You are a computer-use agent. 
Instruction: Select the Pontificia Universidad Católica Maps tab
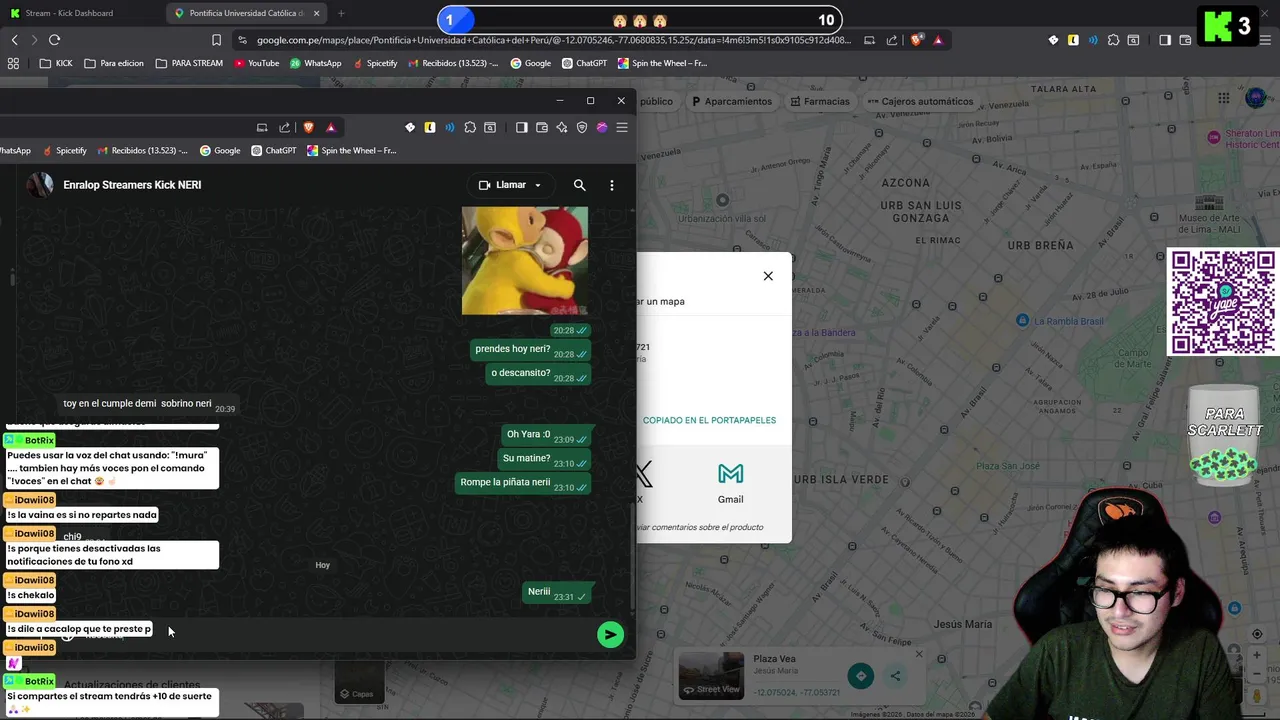click(247, 13)
